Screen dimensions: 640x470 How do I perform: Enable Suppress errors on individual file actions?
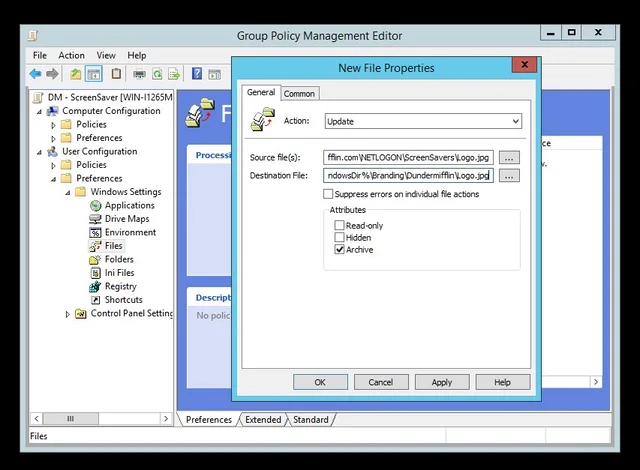click(x=328, y=194)
